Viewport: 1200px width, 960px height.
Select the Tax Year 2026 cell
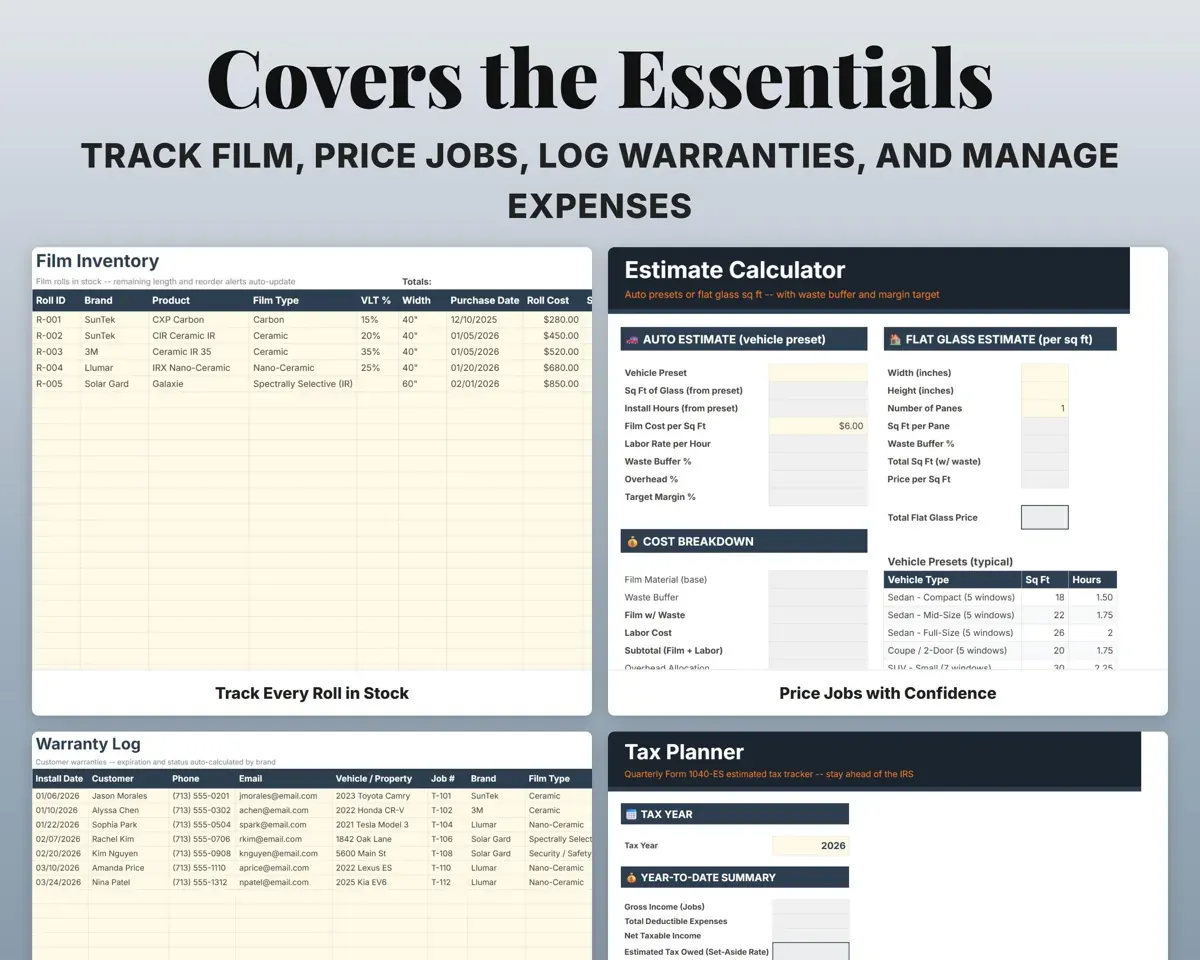811,845
